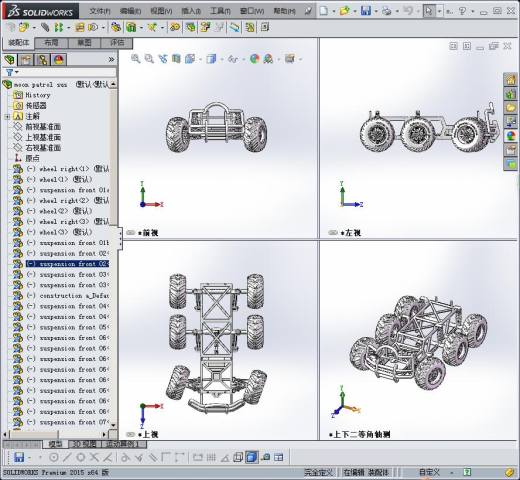The height and width of the screenshot is (480, 520).
Task: Select the filter funnel icon above tree
Action: click(9, 72)
